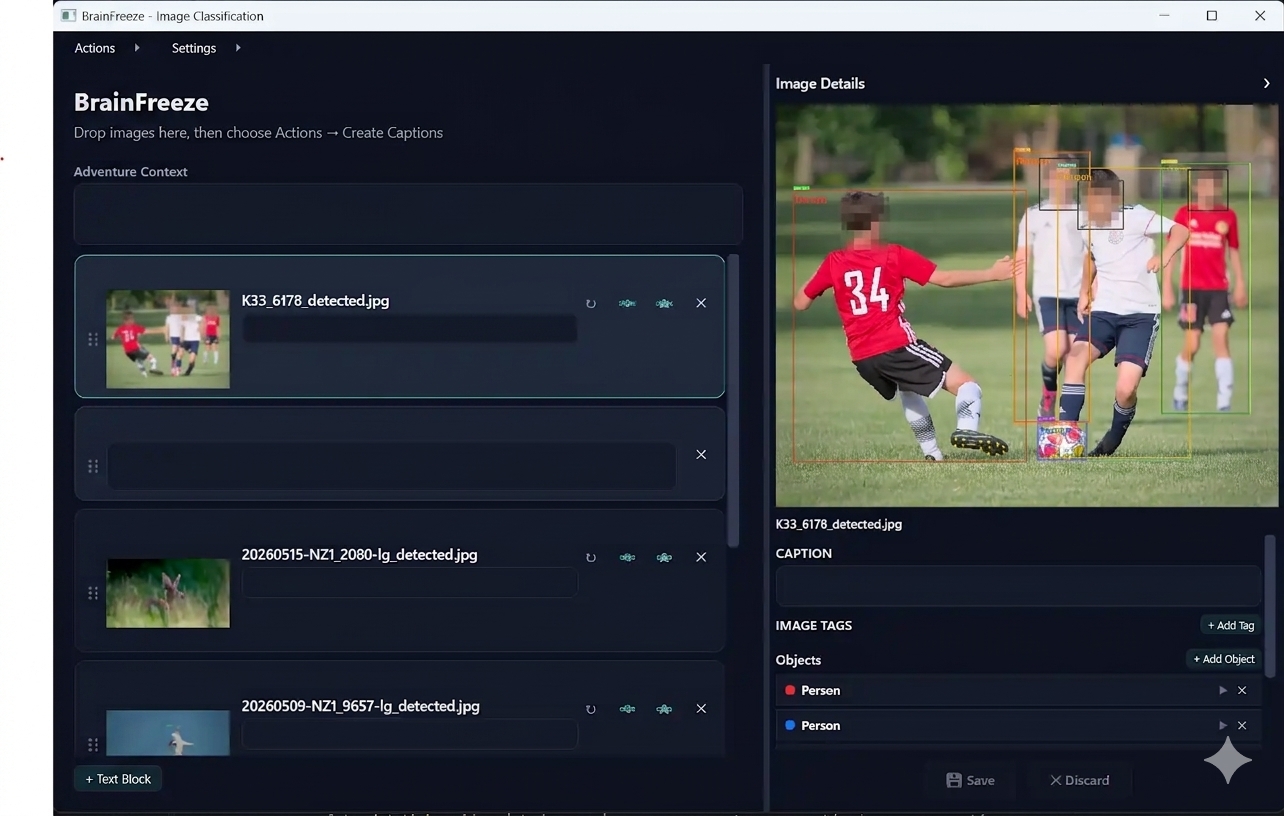1284x816 pixels.
Task: Click the left teal icon on 20260509-NZ1_9657-lg_detected.jpg row
Action: click(x=627, y=709)
